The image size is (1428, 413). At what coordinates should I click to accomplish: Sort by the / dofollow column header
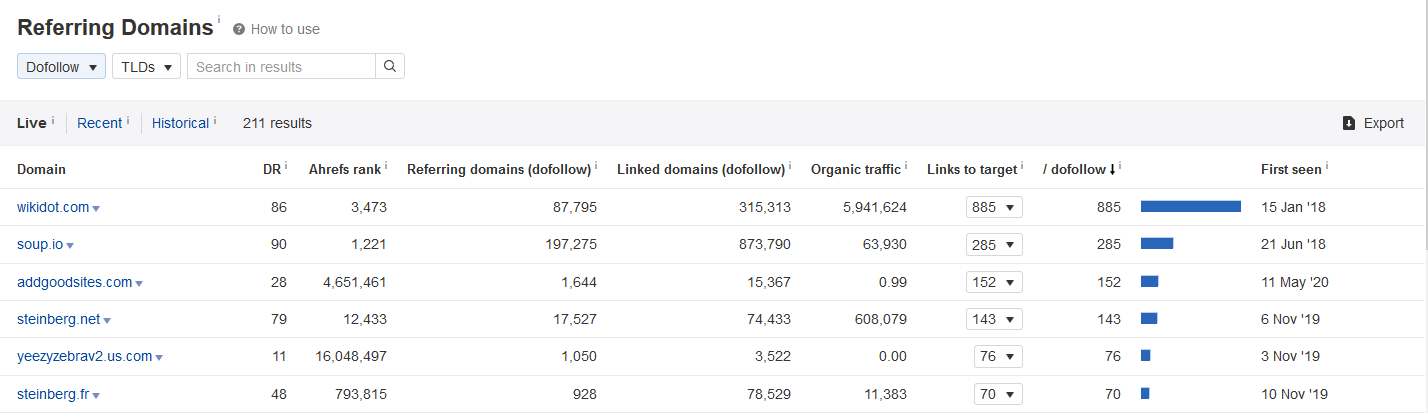tap(1079, 169)
